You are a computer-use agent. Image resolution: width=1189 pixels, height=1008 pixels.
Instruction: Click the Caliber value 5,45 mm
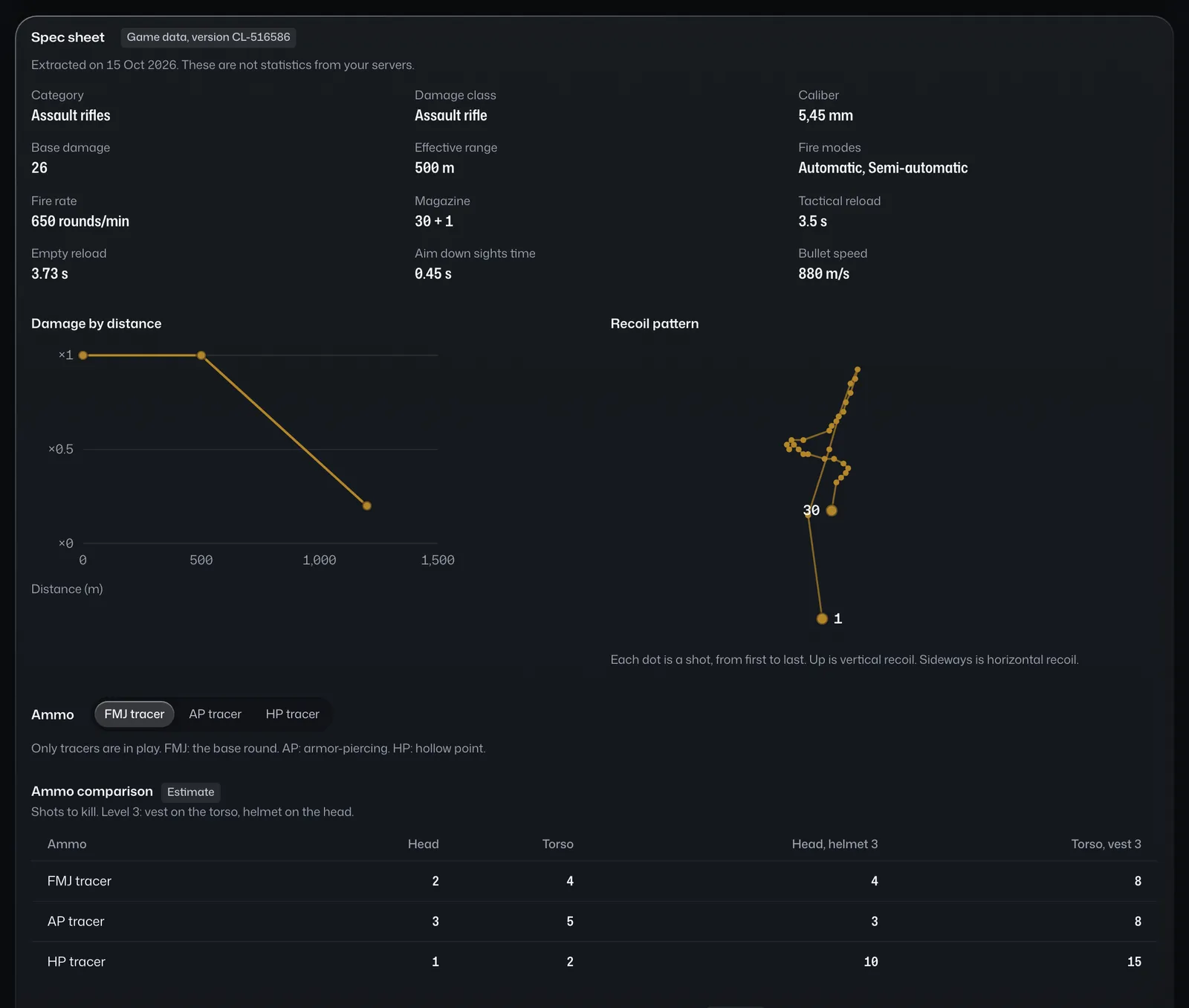pos(826,115)
